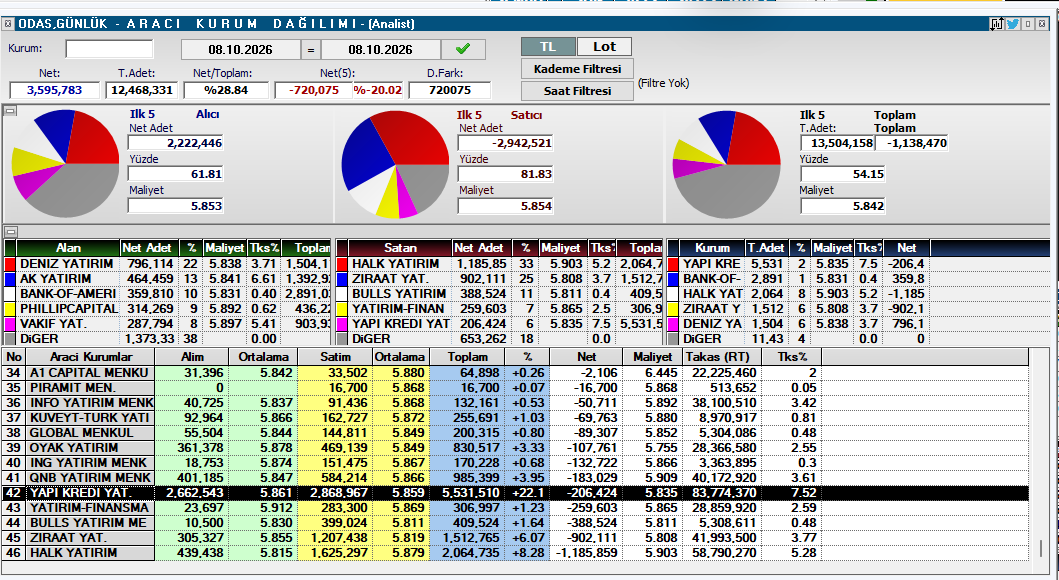Viewport: 1059px width, 580px height.
Task: Click white swatch beside BULLS YATIRIM in Satan table
Action: [x=342, y=294]
